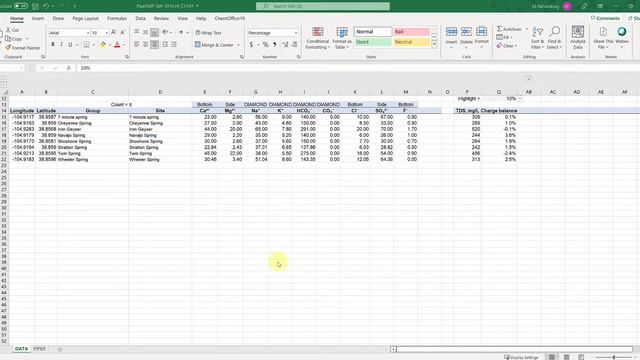Increase the indent

(174, 44)
